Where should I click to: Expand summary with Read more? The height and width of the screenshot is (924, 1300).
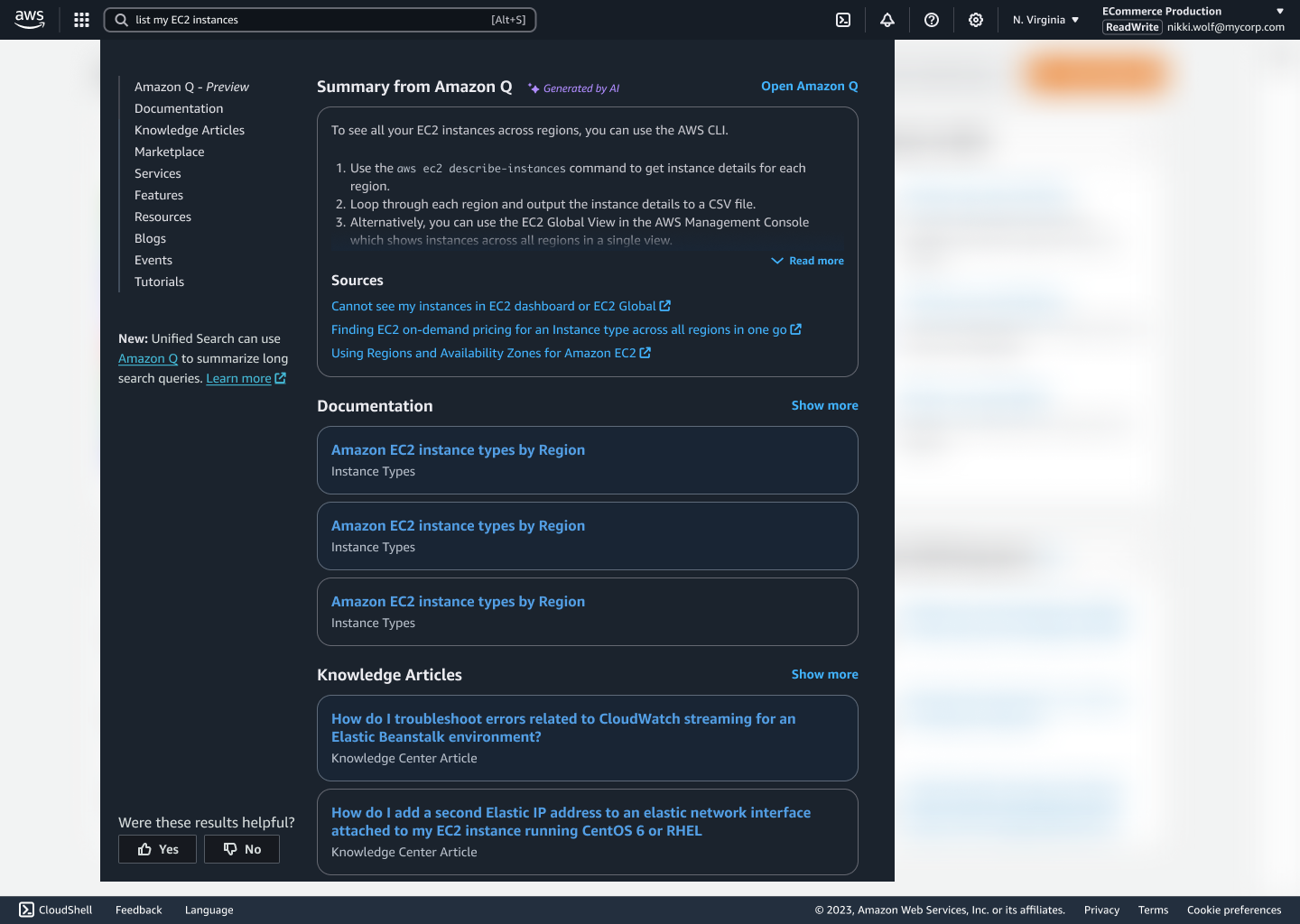point(808,261)
